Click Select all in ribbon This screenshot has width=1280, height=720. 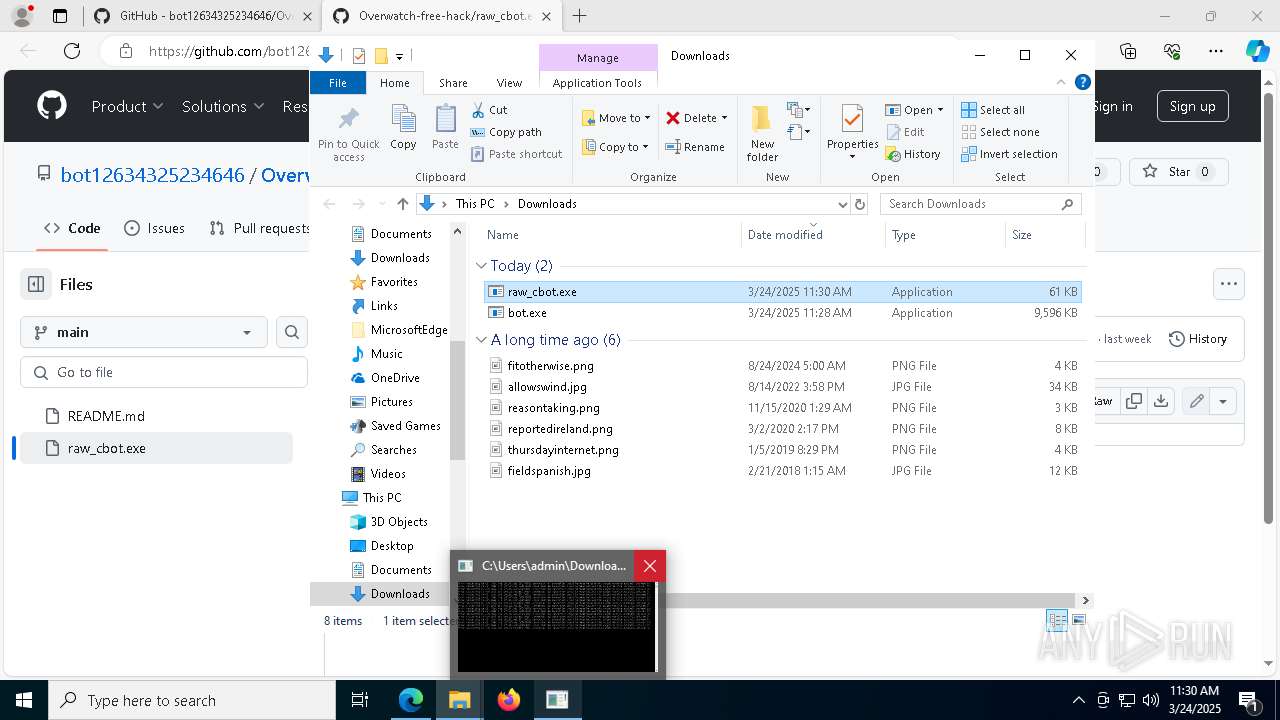point(993,110)
